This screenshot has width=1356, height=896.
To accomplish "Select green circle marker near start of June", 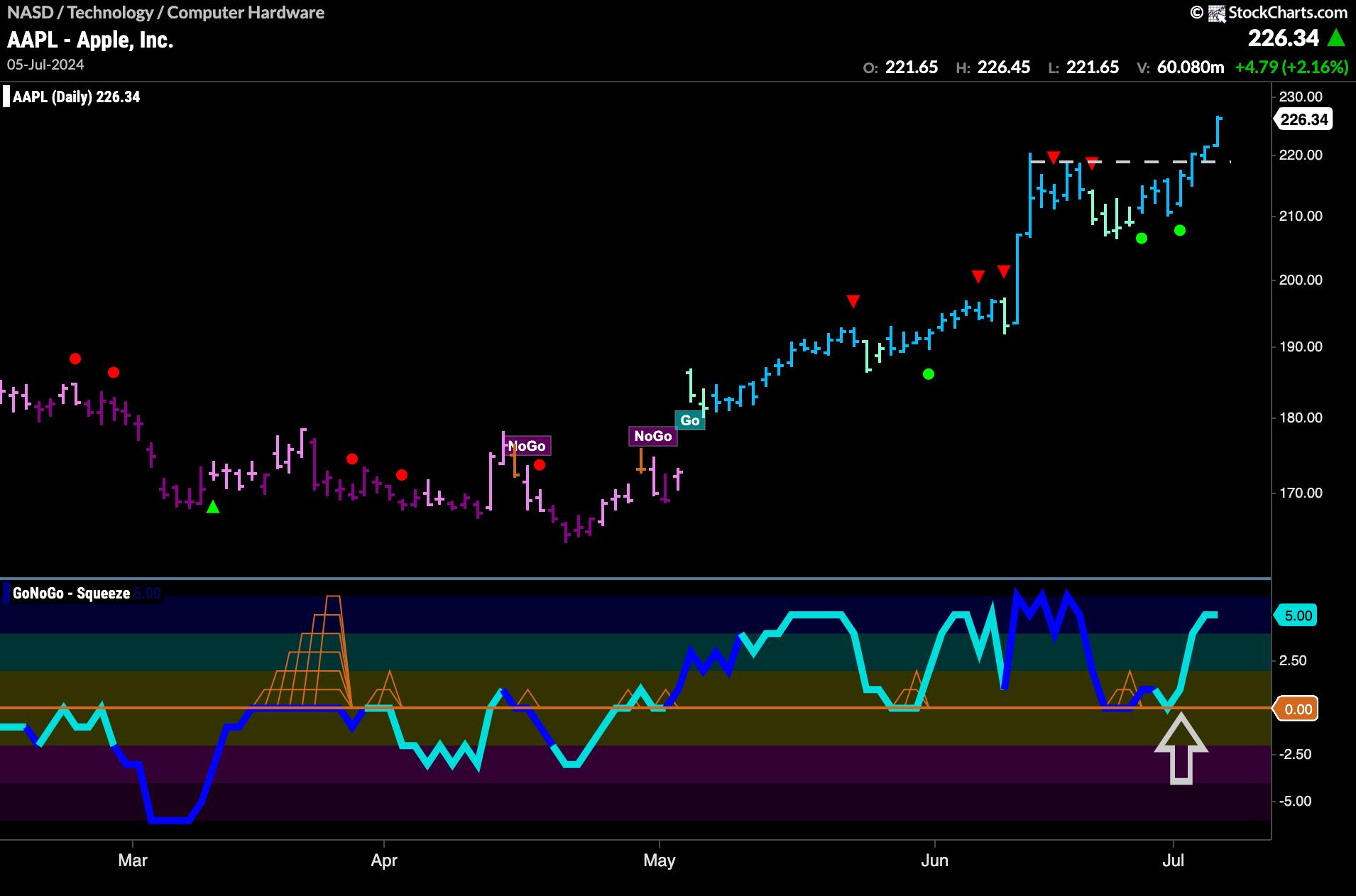I will tap(928, 374).
